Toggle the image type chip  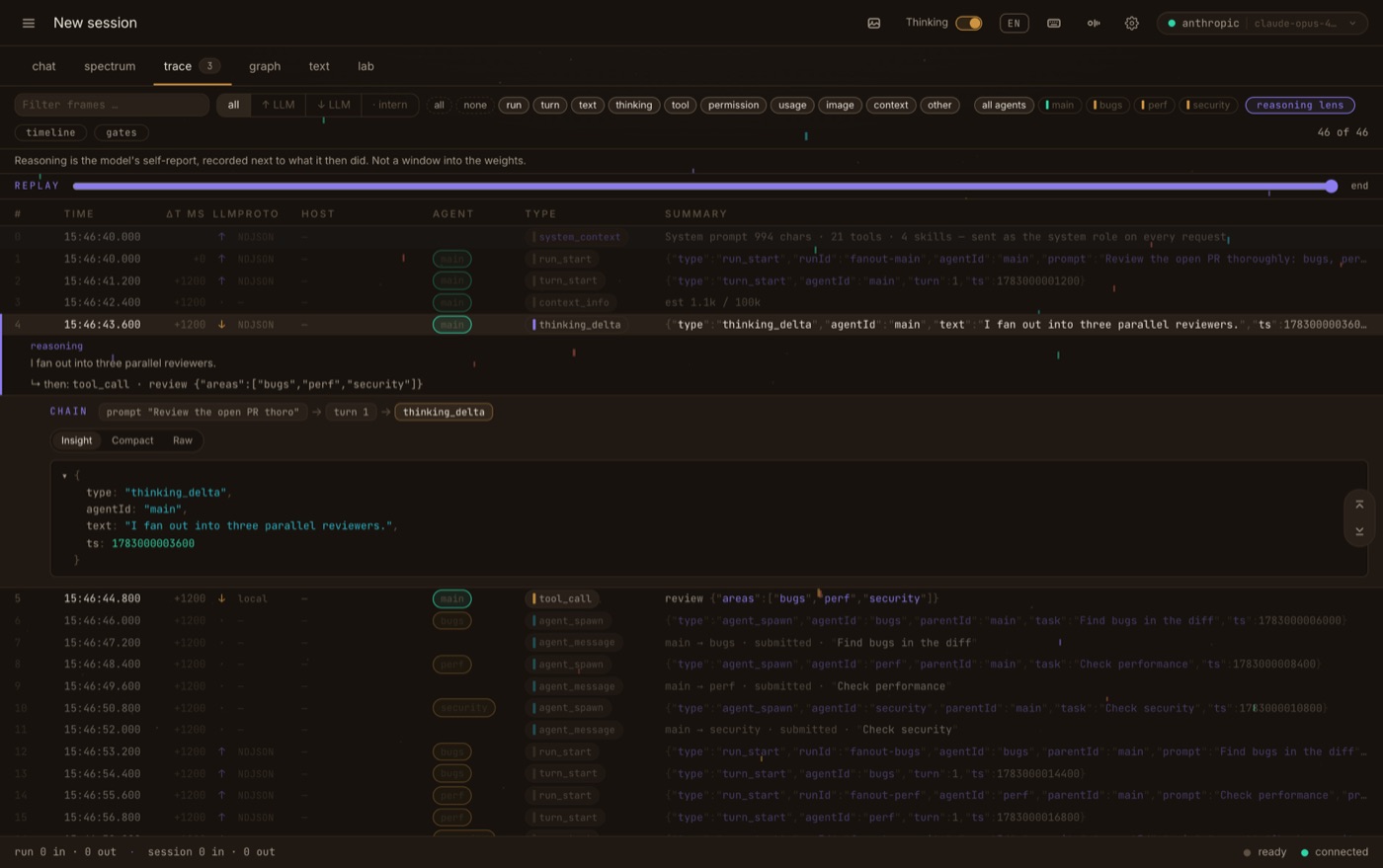tap(840, 105)
